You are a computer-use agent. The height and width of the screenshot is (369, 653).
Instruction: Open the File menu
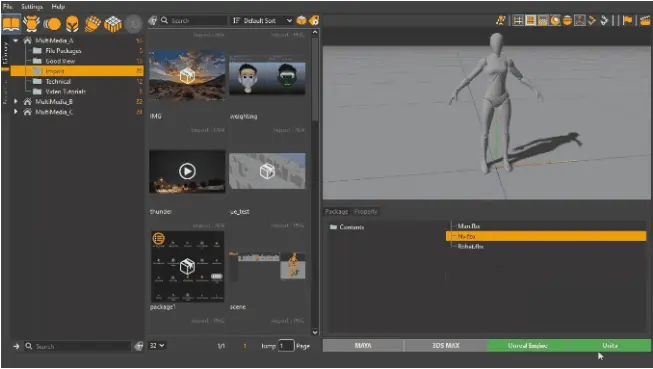pyautogui.click(x=8, y=7)
